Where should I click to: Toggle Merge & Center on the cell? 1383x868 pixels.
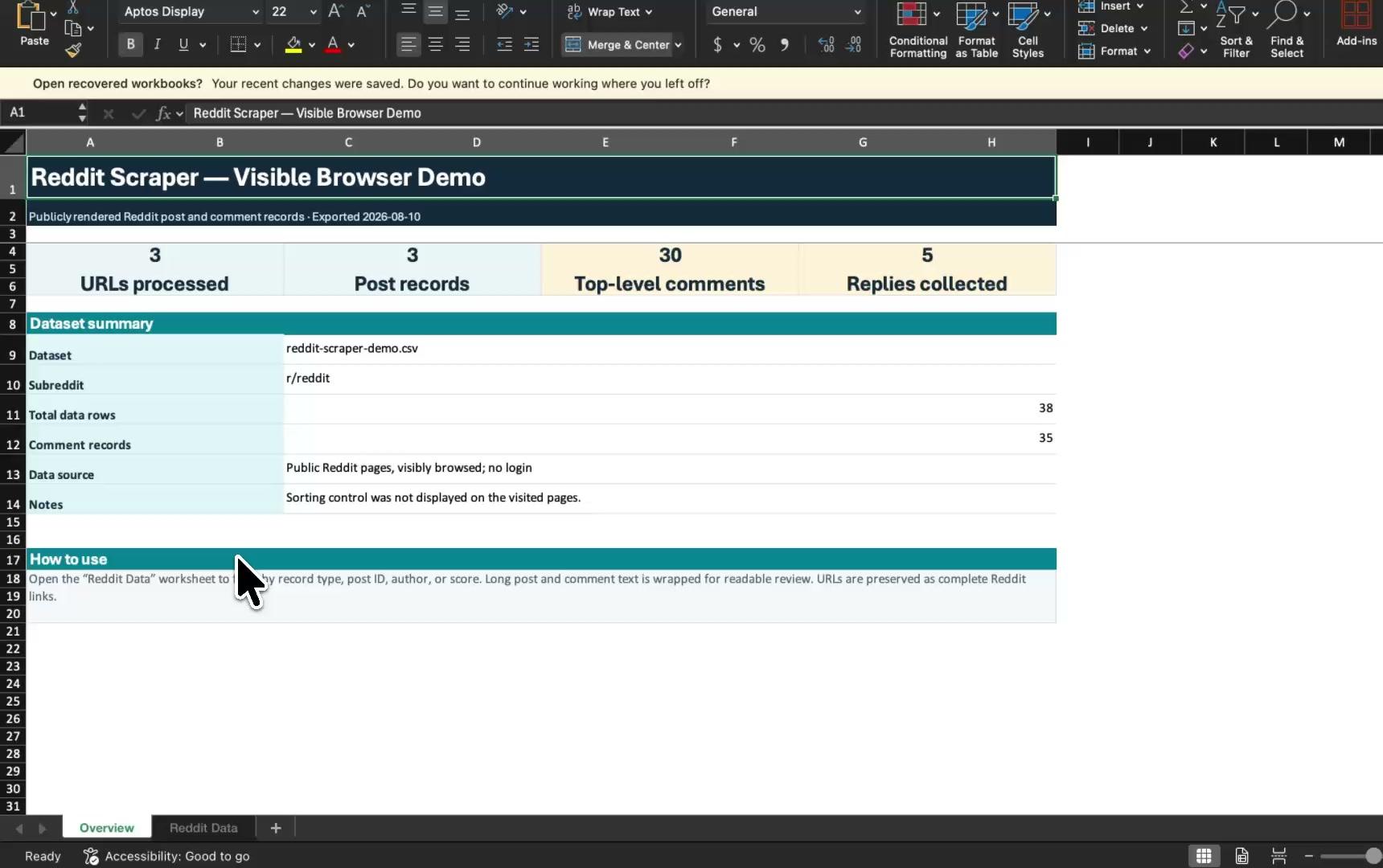(x=617, y=44)
